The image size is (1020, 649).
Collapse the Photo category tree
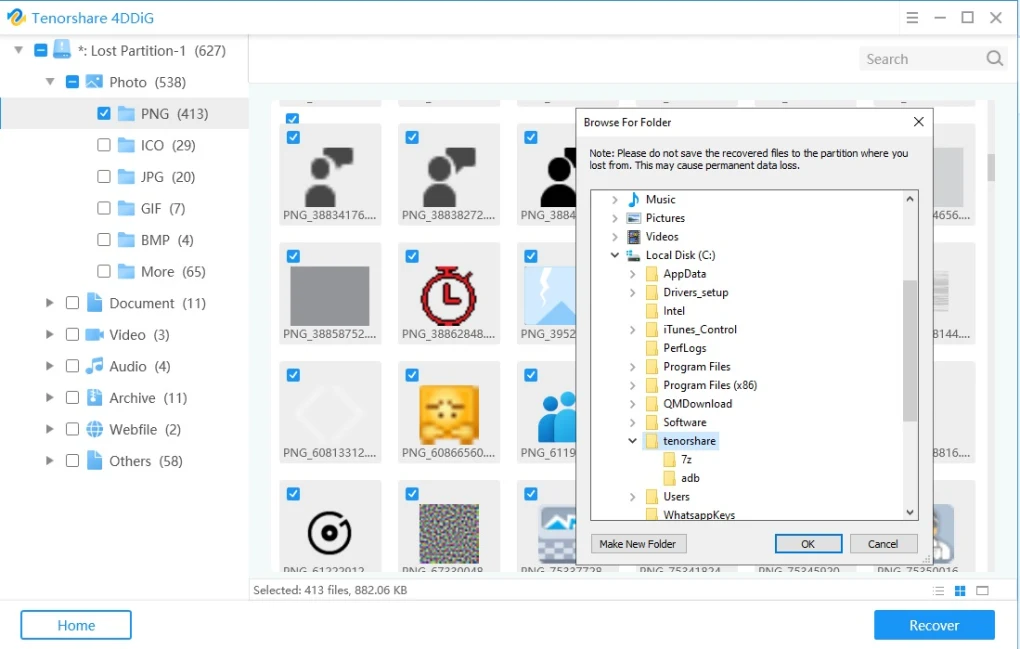(x=50, y=82)
